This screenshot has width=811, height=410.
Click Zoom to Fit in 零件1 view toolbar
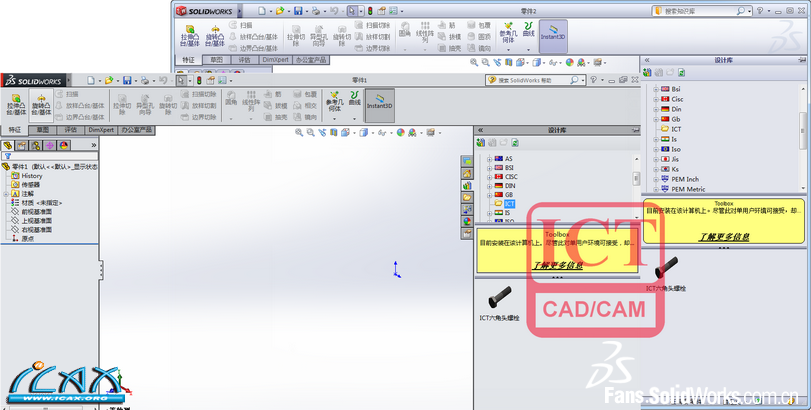click(299, 133)
